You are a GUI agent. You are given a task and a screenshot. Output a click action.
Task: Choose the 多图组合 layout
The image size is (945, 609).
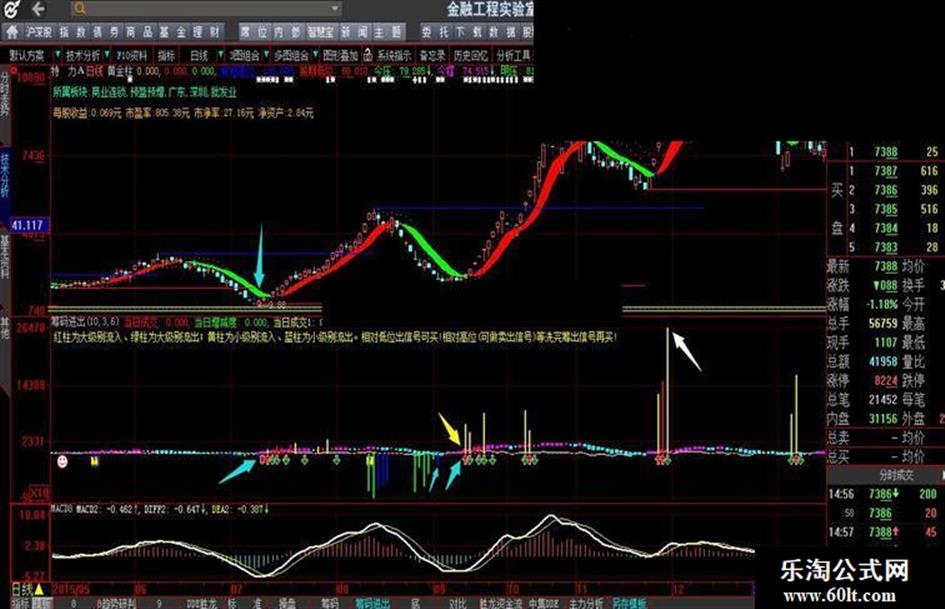291,55
